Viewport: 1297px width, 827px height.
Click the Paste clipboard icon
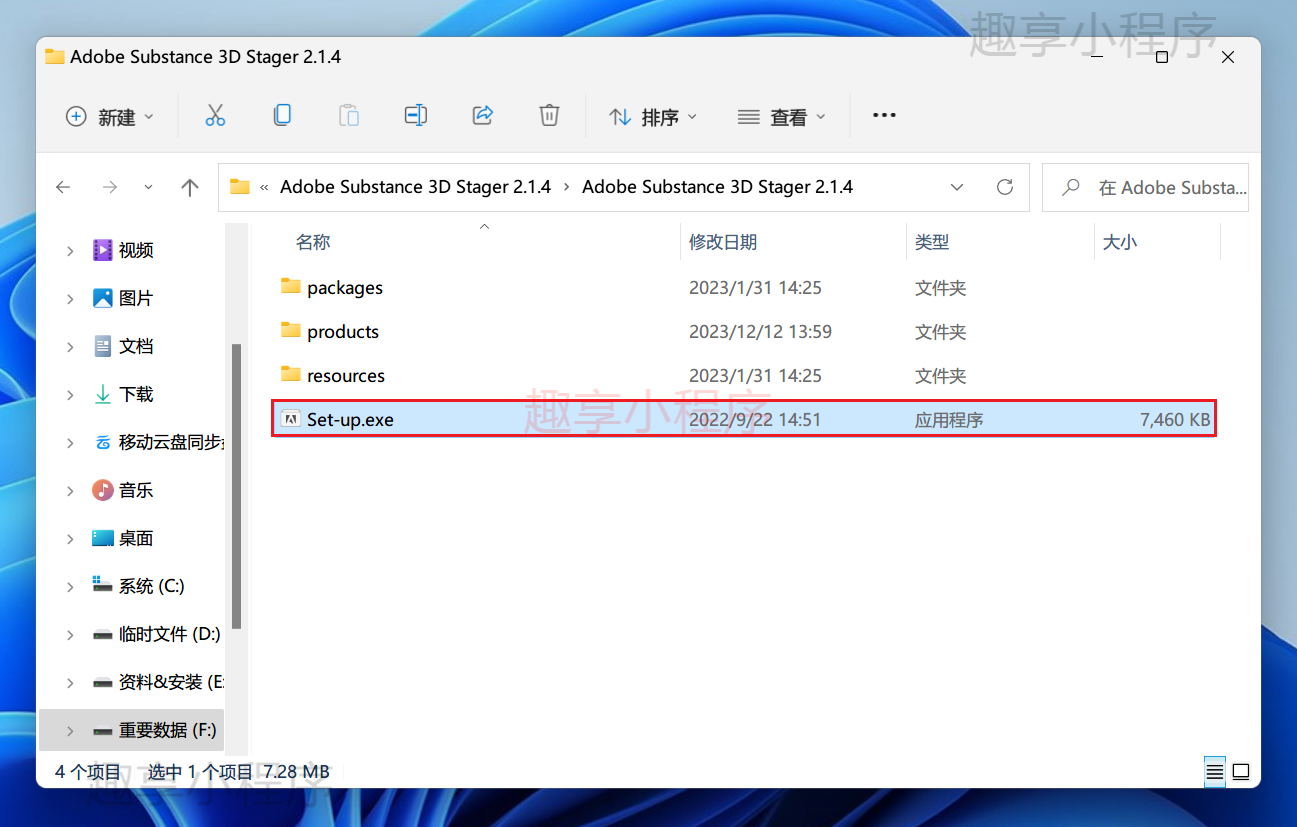(349, 116)
